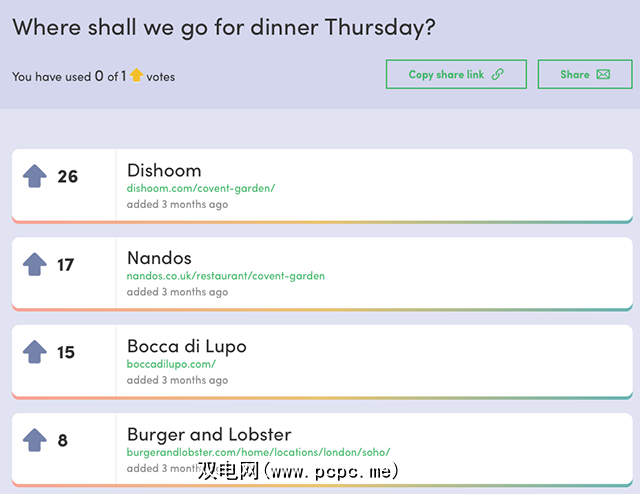Image resolution: width=640 pixels, height=494 pixels.
Task: Open the nandos.co.uk restaurant link
Action: click(225, 276)
